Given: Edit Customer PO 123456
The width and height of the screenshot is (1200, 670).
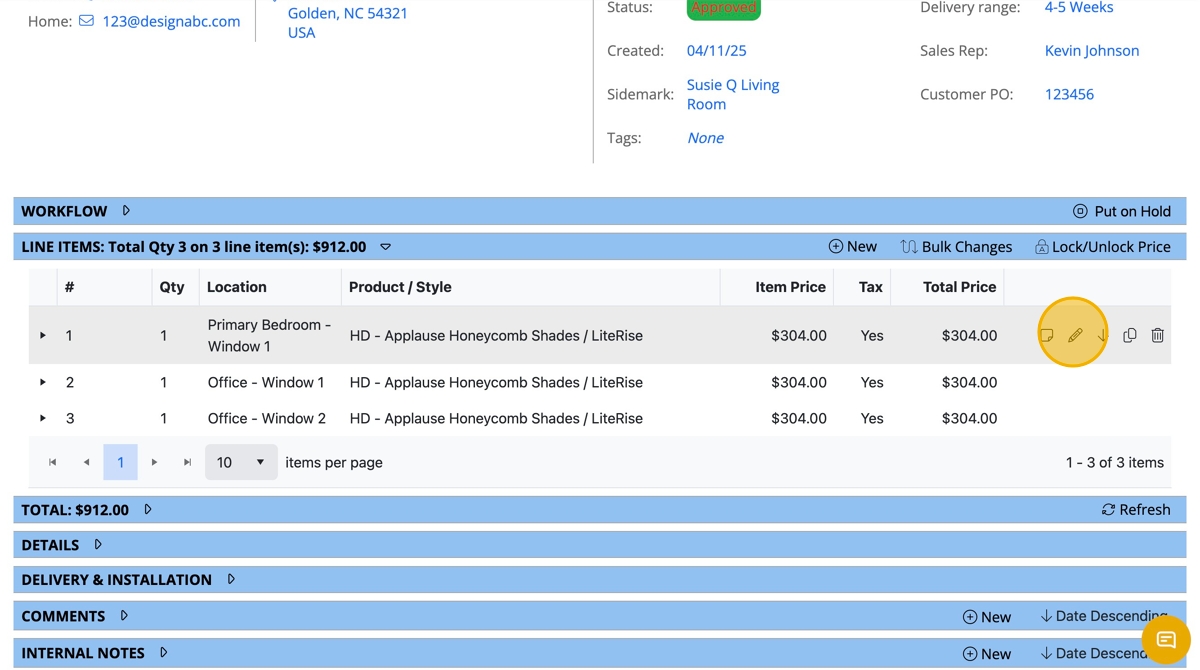Looking at the screenshot, I should click(x=1069, y=95).
